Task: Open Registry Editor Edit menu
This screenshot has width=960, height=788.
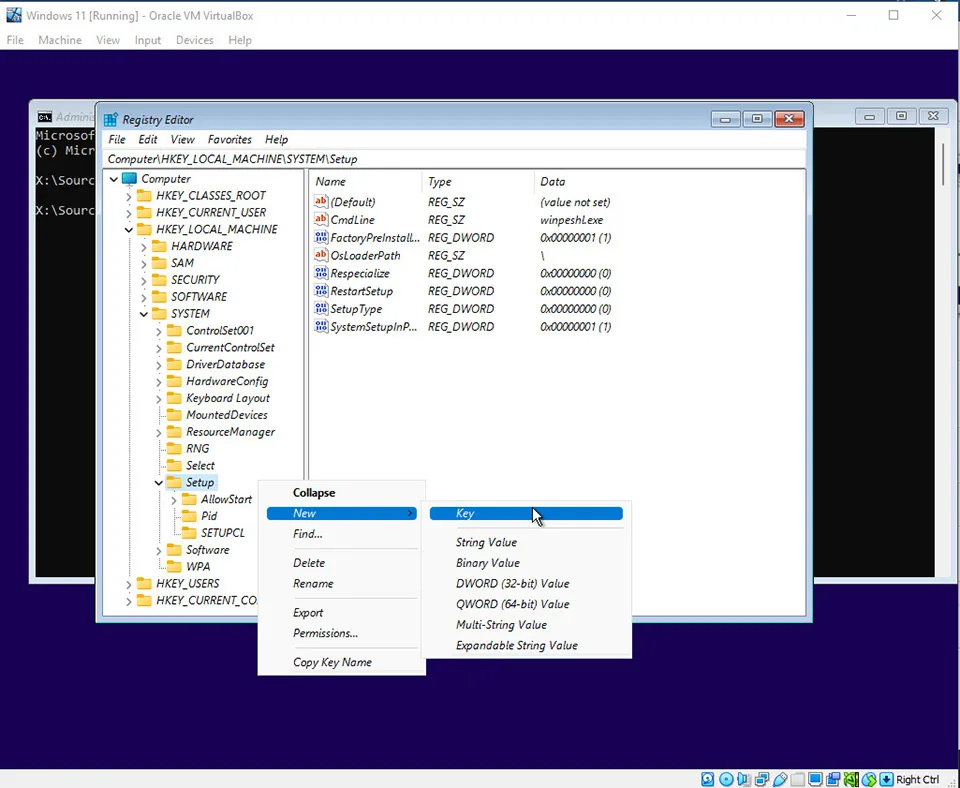Action: pos(148,140)
